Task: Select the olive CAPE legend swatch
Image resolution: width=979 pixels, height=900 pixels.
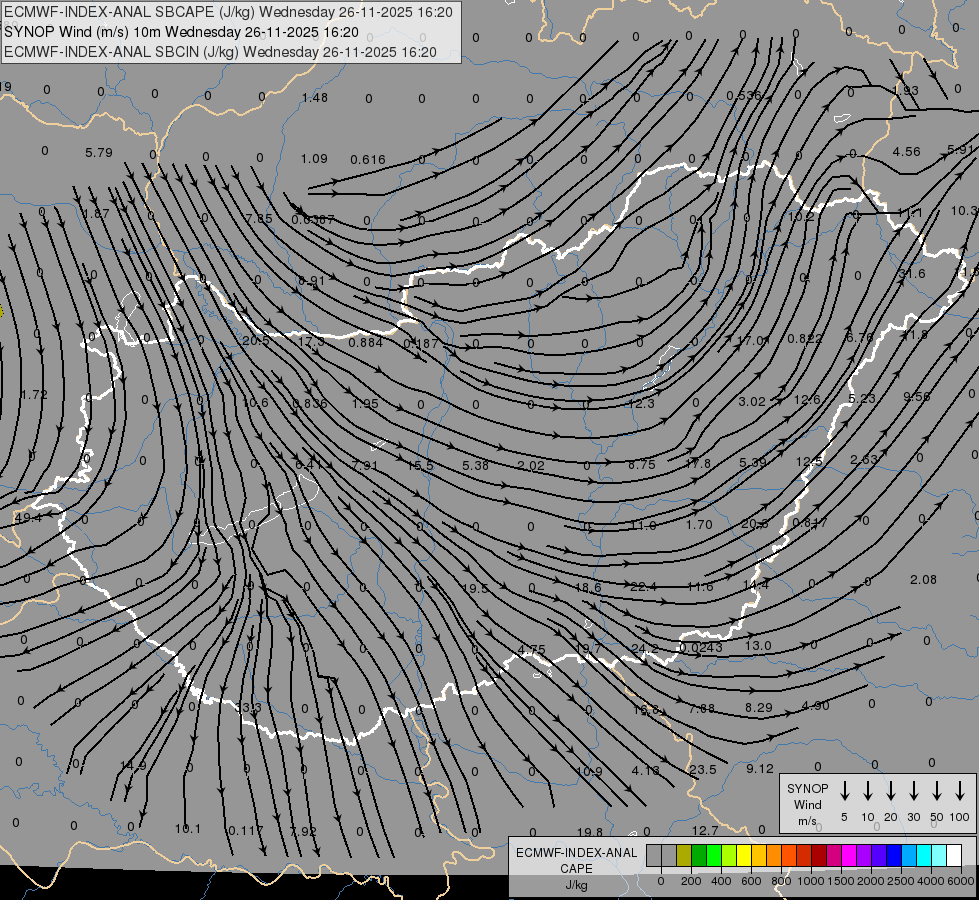Action: click(684, 856)
